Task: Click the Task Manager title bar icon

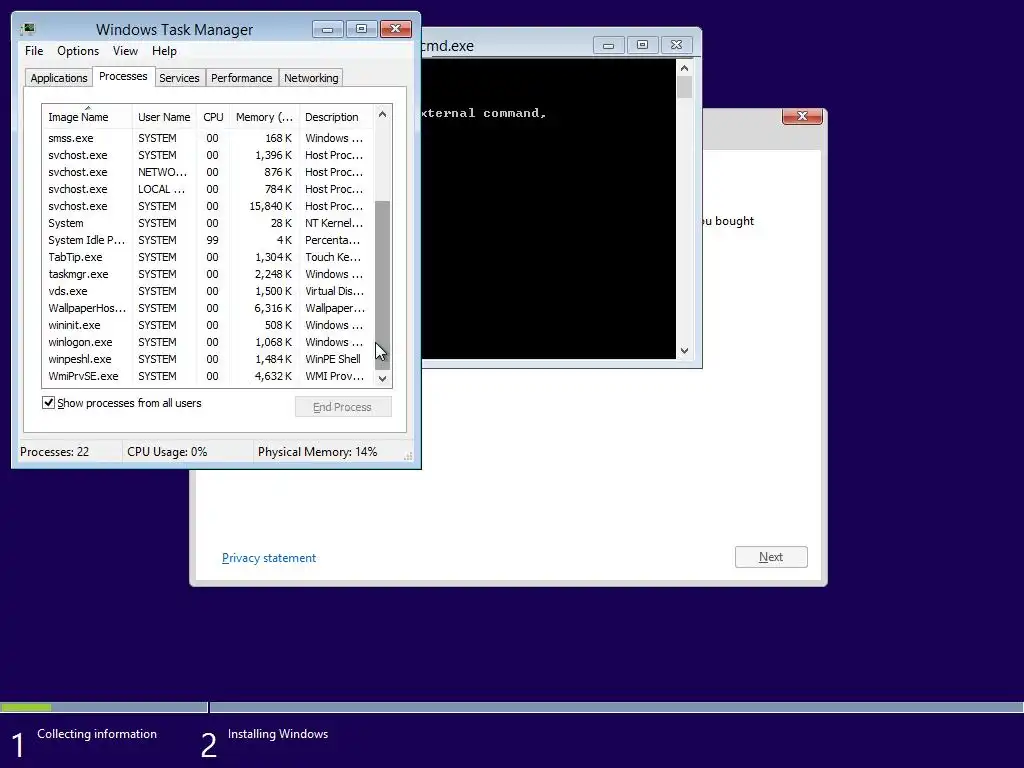Action: (x=27, y=29)
